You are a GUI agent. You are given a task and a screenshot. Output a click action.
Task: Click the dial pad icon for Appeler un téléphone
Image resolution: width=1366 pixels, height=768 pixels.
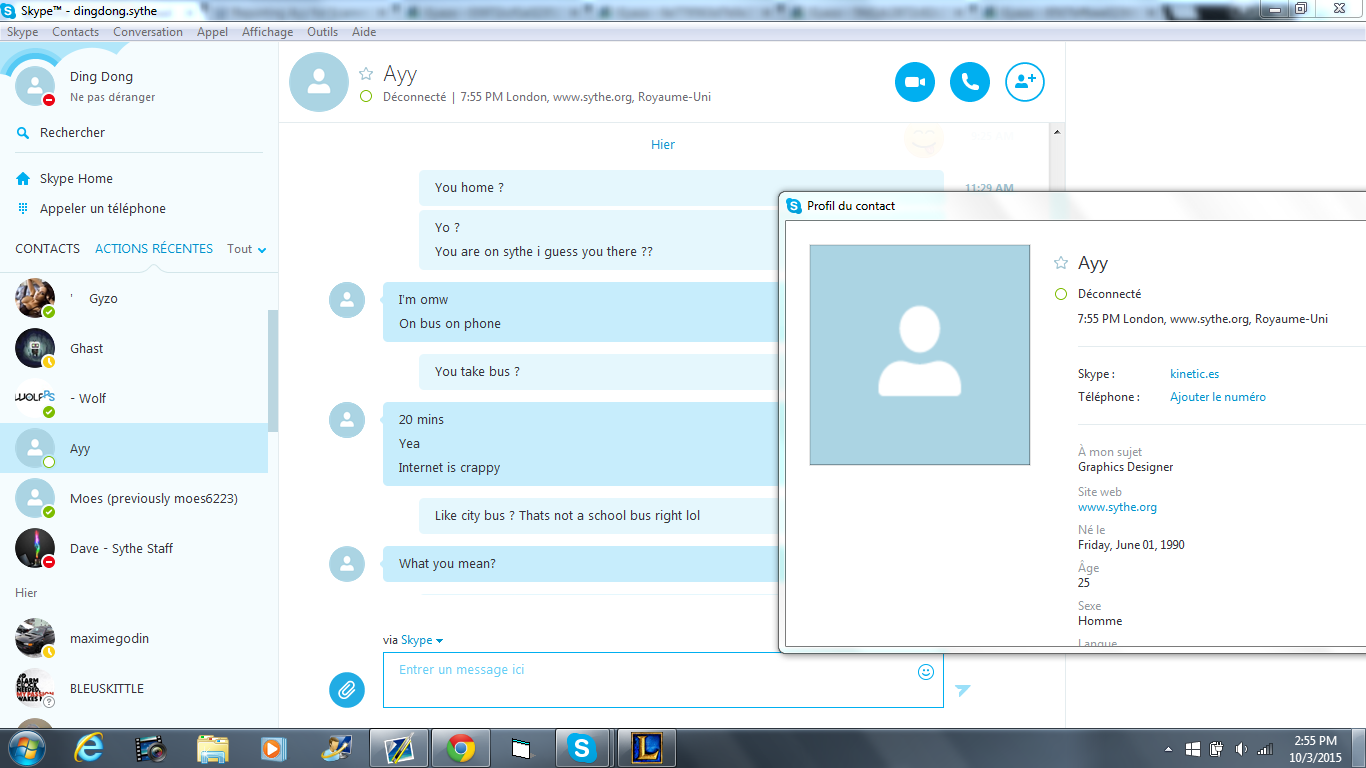click(x=23, y=208)
